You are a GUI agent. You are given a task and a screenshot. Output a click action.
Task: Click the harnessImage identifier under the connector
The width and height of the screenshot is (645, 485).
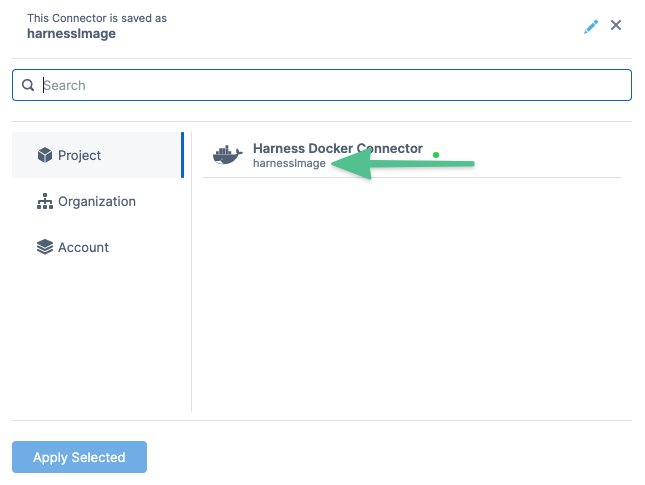tap(289, 163)
